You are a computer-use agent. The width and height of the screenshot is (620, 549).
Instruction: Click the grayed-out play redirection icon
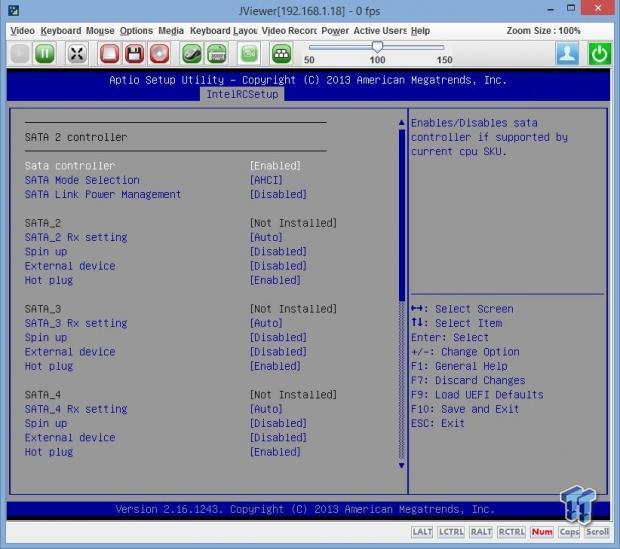(x=20, y=53)
